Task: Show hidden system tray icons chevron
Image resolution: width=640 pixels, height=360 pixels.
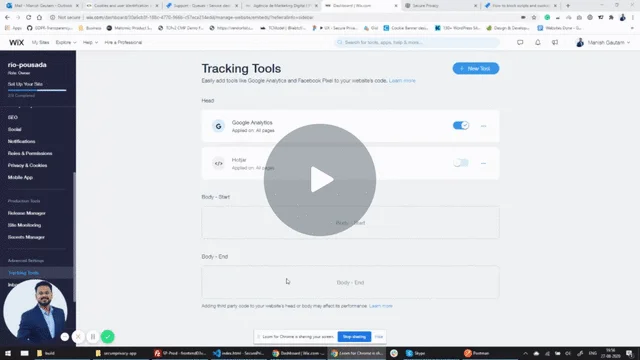Action: coord(525,353)
